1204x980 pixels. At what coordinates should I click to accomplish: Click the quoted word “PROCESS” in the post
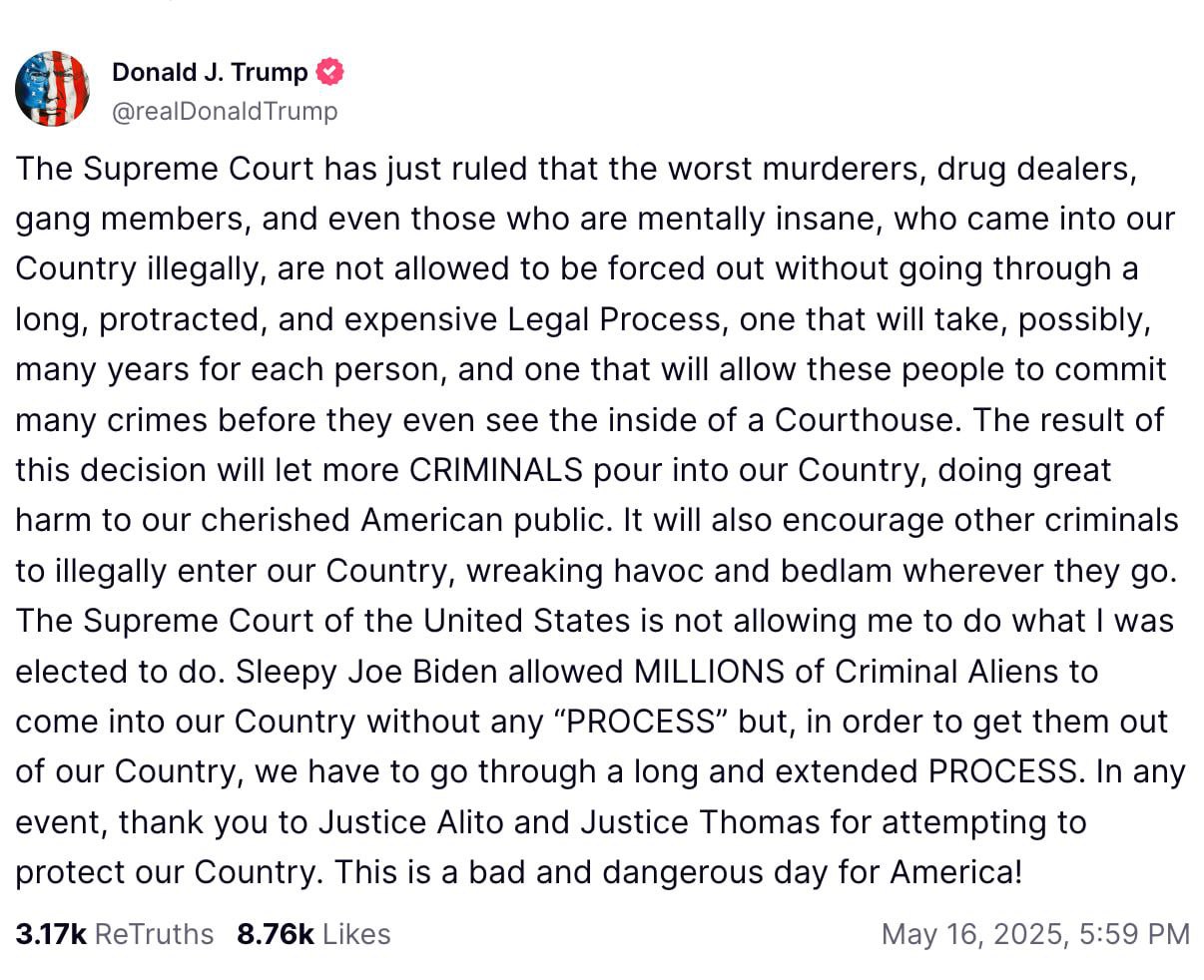click(641, 722)
